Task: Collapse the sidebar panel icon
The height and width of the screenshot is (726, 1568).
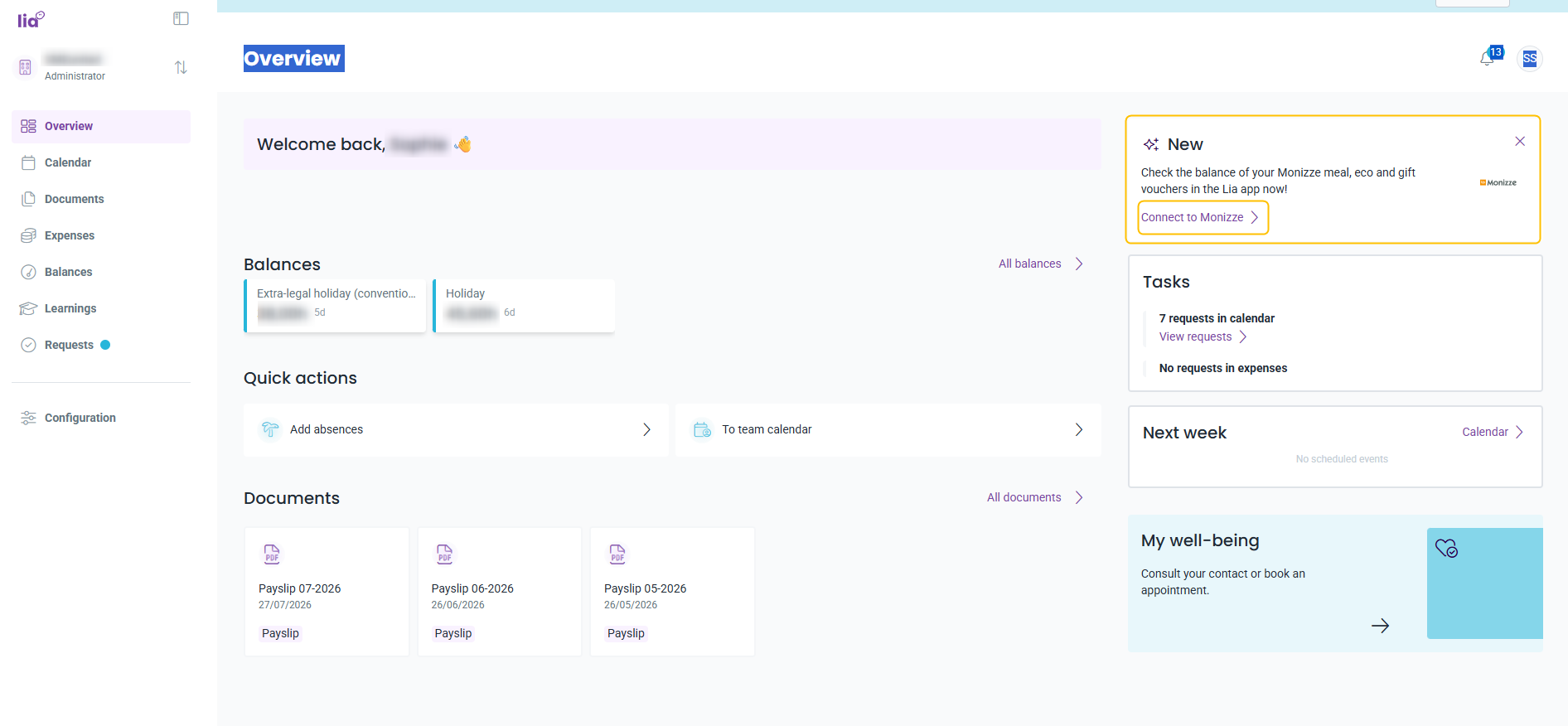Action: point(181,18)
